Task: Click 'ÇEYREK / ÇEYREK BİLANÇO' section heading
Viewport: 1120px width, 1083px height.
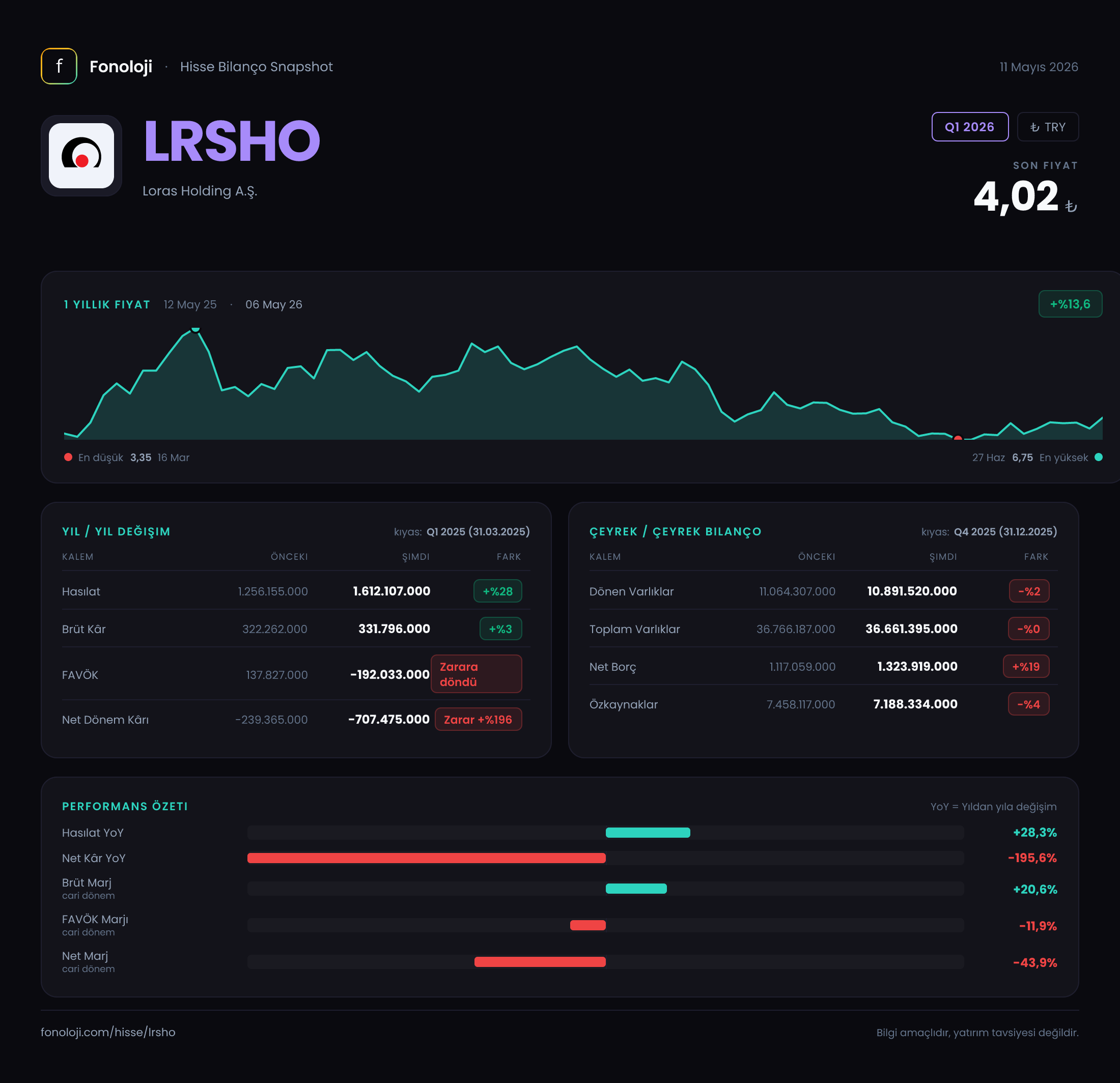Action: pyautogui.click(x=676, y=531)
